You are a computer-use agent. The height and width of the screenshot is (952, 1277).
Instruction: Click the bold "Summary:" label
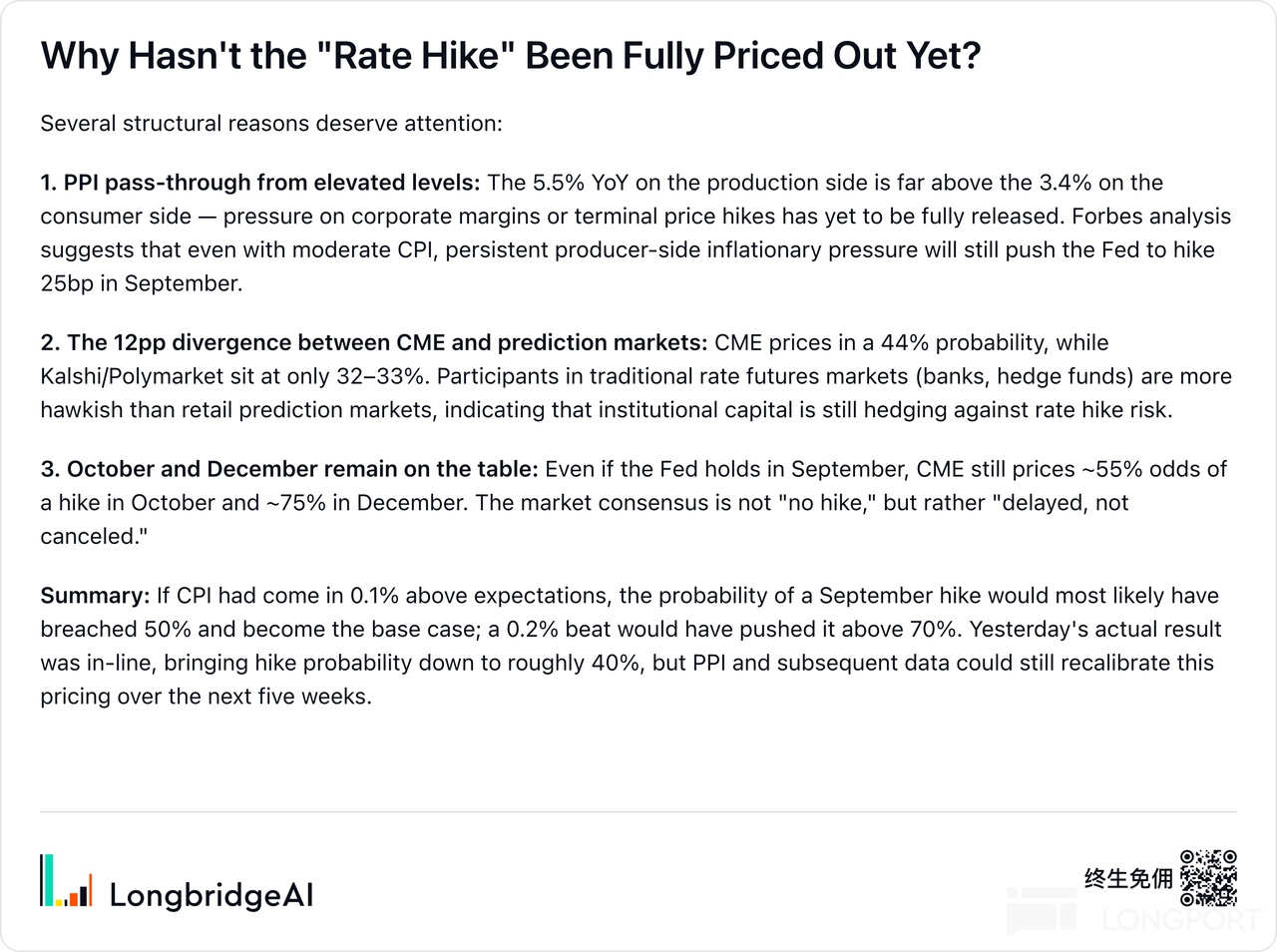tap(95, 596)
